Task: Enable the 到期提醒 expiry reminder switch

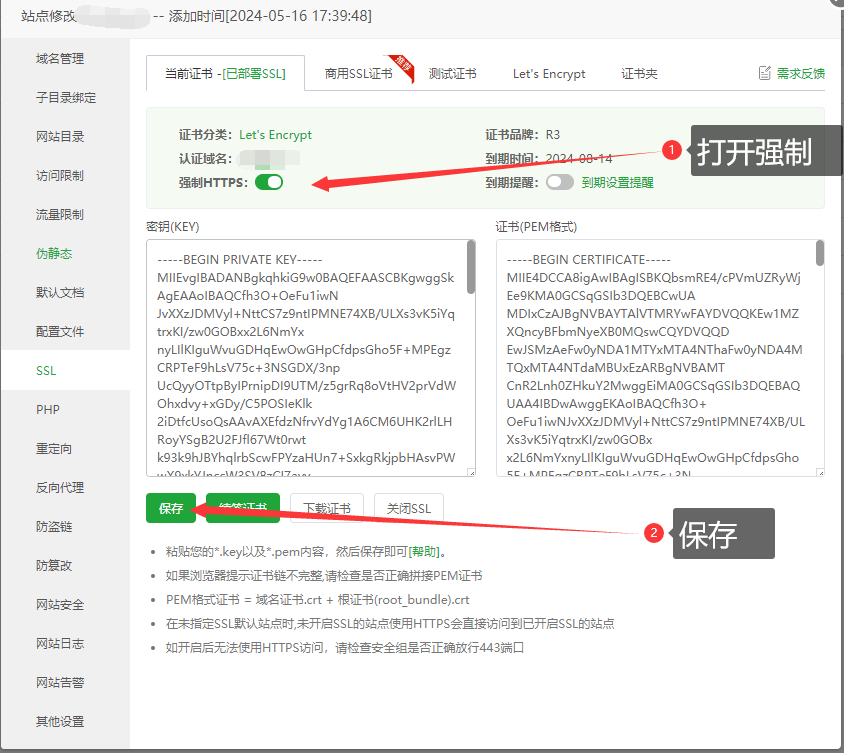Action: coord(559,182)
